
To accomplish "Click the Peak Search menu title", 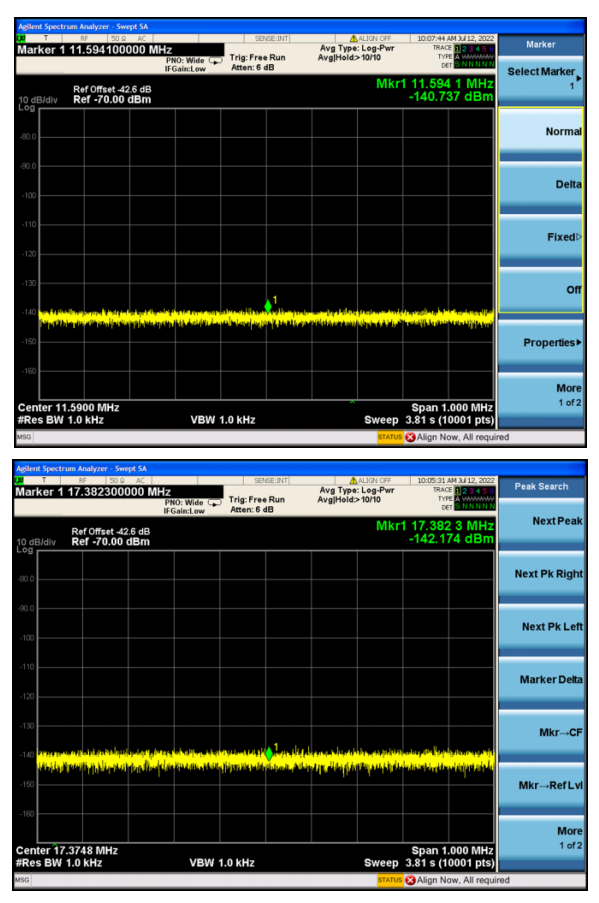I will coord(541,487).
